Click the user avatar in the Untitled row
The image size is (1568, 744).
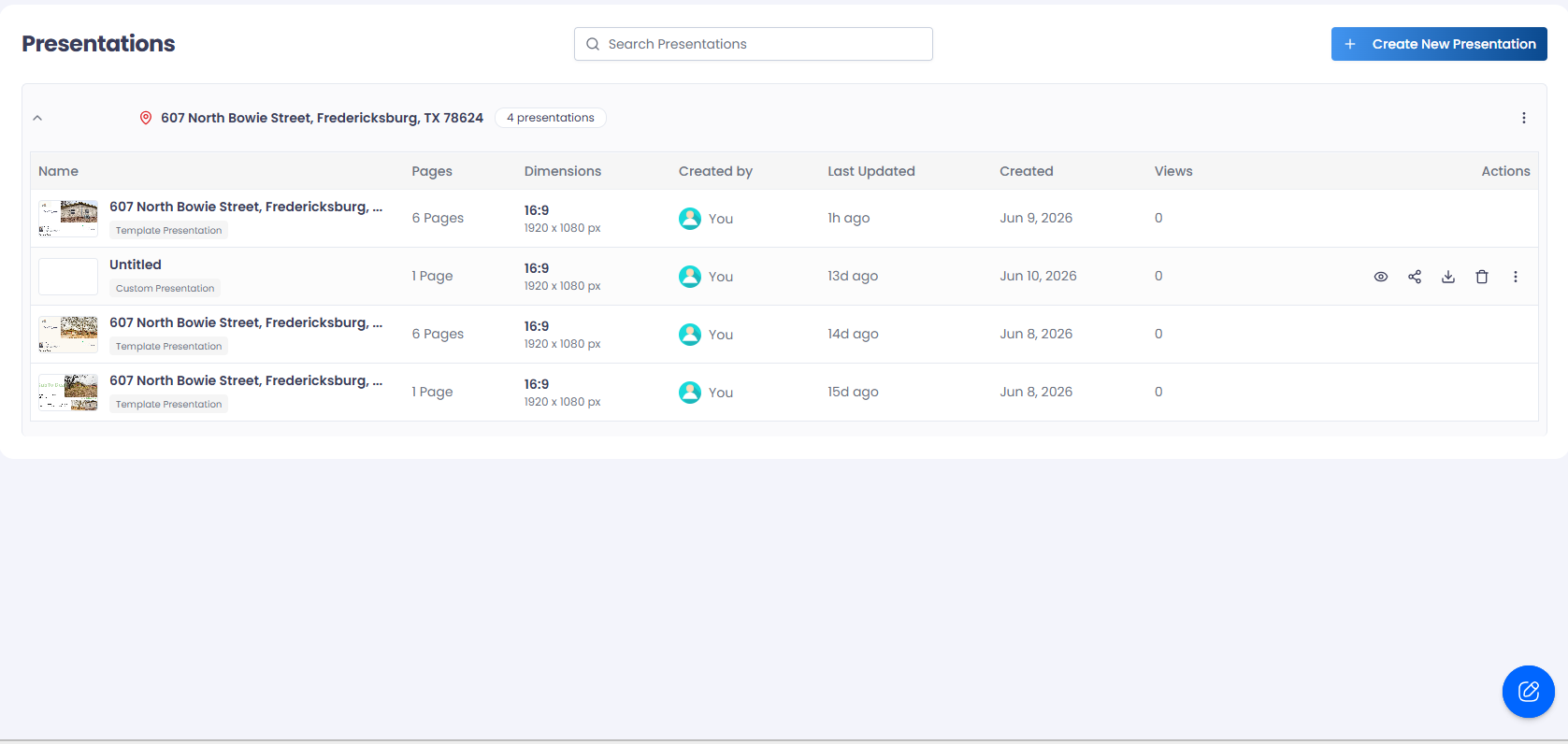click(x=690, y=277)
